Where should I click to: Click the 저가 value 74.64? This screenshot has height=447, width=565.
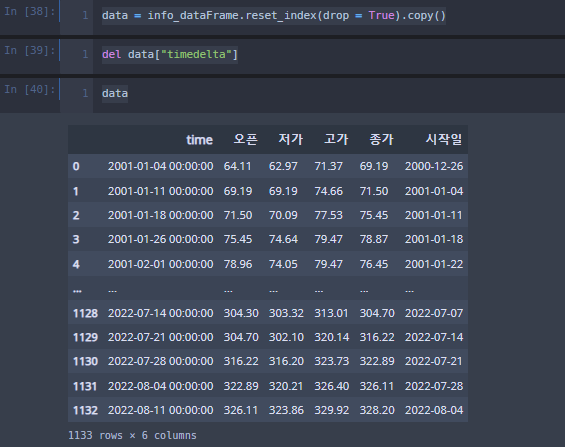coord(283,240)
